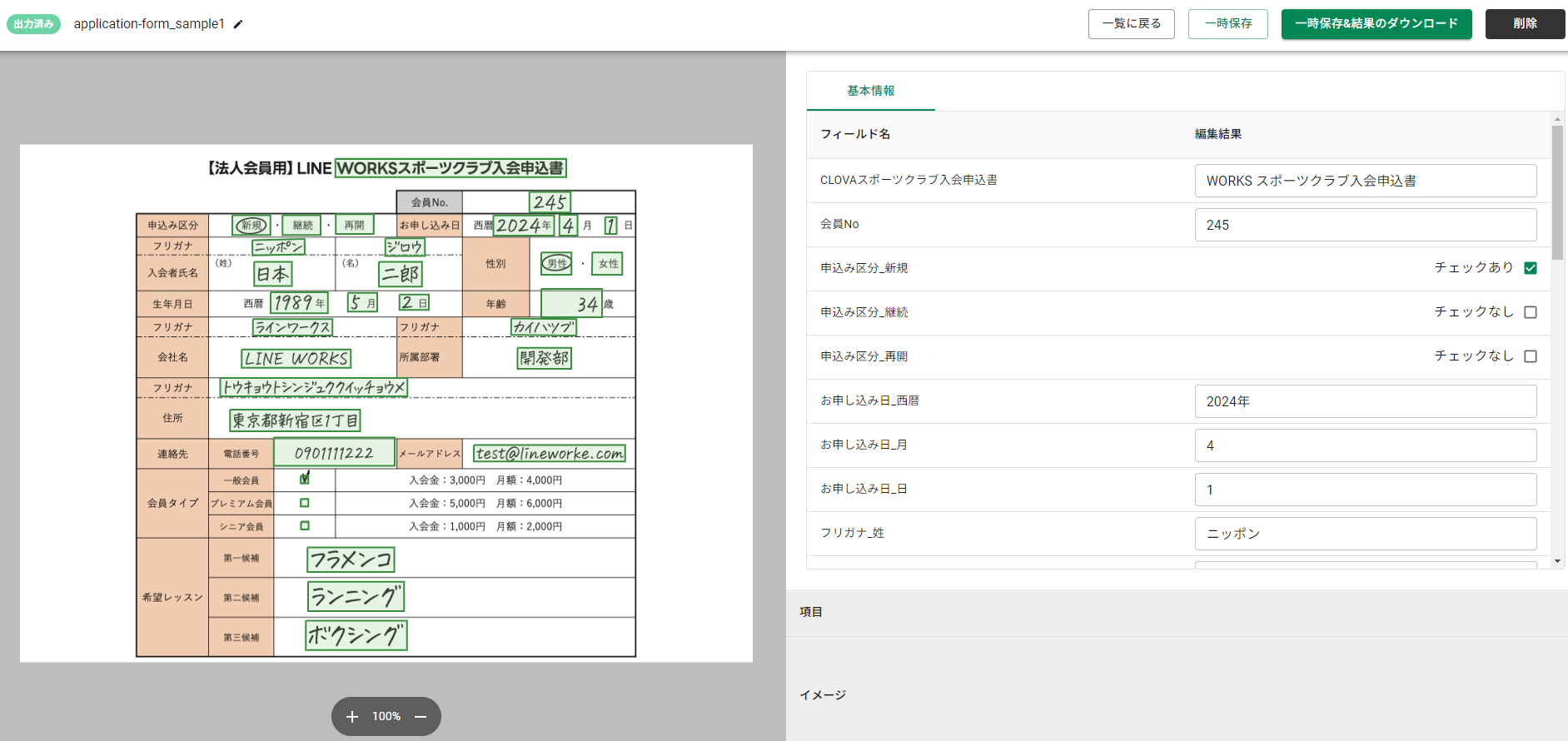Screen dimensions: 1568x741
Task: Select the 245 member number box in form
Action: (x=550, y=201)
